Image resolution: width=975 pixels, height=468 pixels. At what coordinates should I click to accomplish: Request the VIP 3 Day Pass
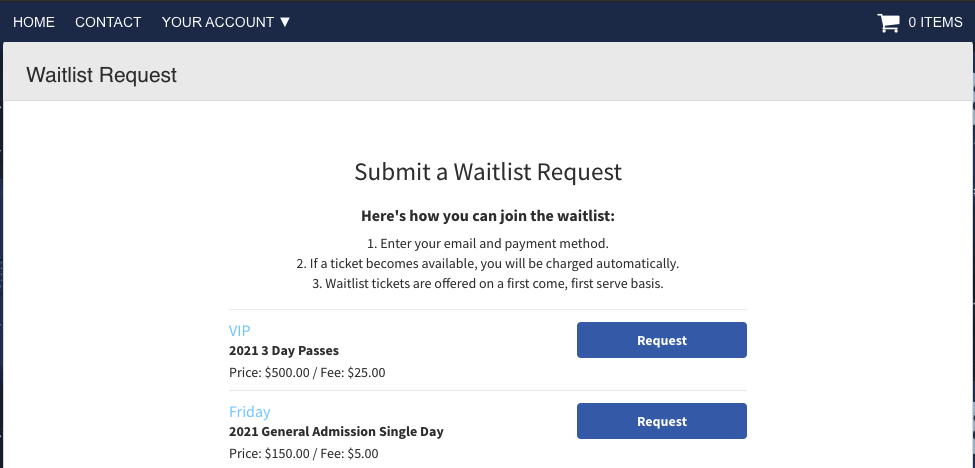(662, 340)
